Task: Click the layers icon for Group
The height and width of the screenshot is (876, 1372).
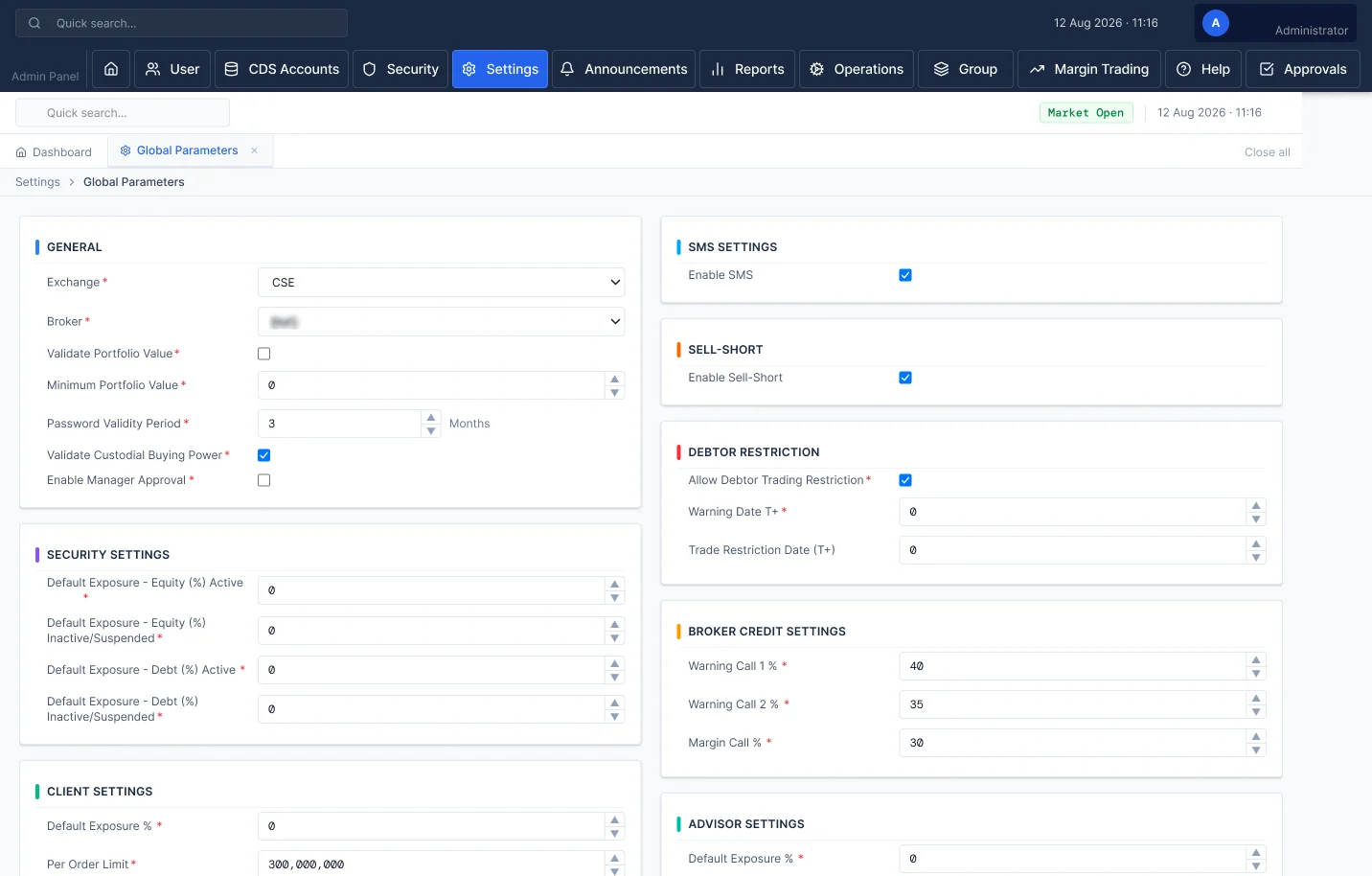Action: tap(942, 69)
